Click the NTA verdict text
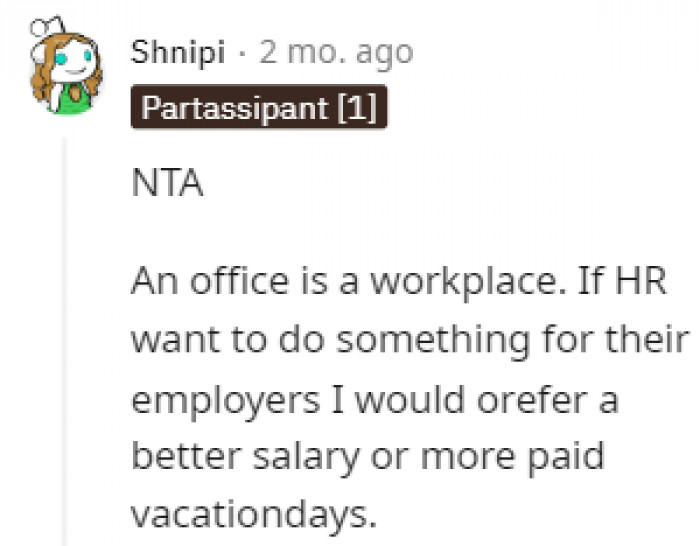 [x=167, y=182]
